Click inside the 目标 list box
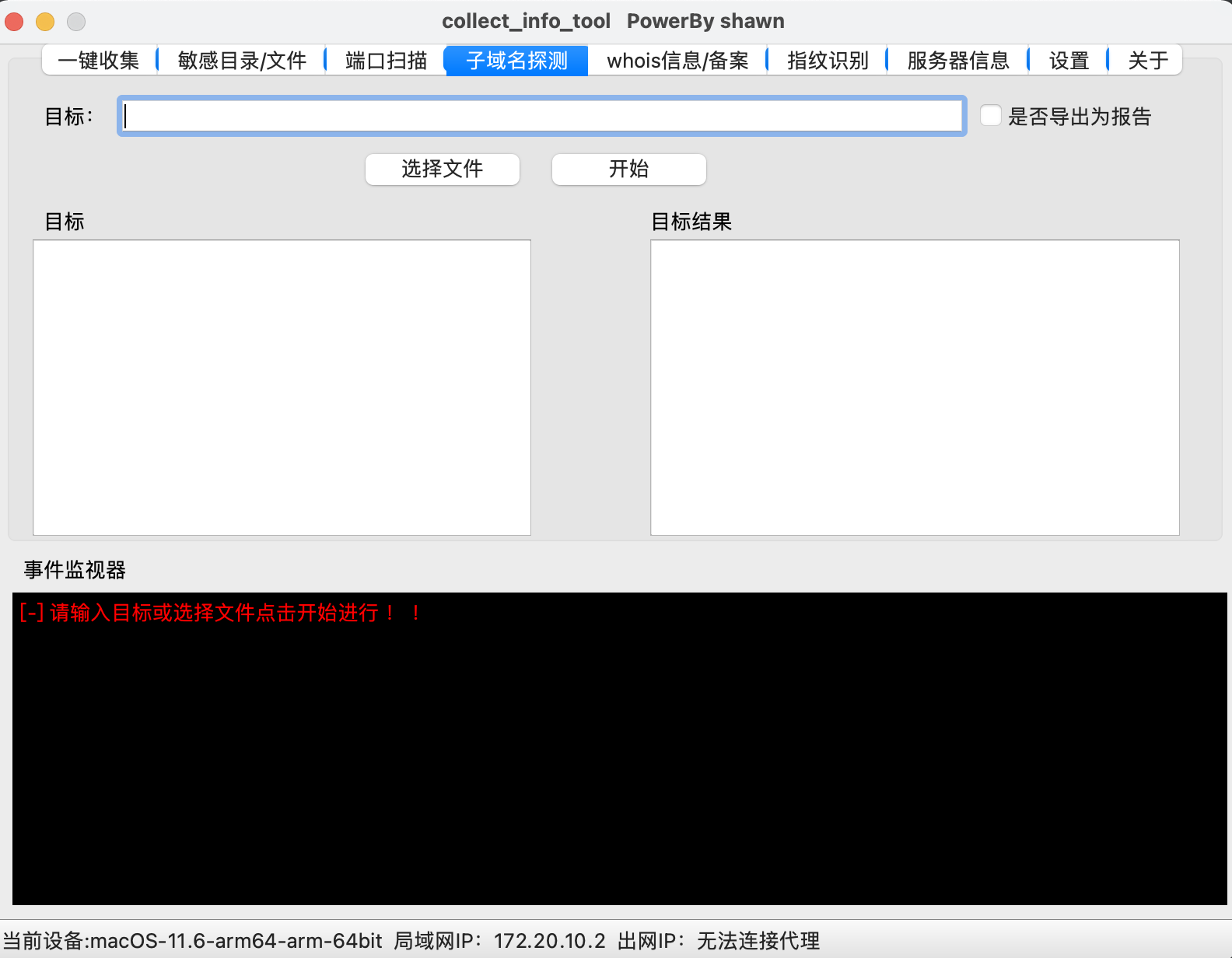1232x958 pixels. 282,387
